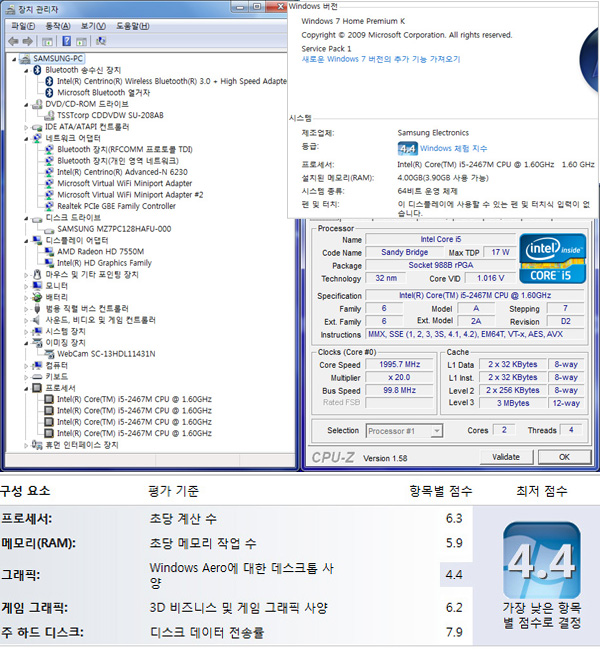
Task: Click the Sandy Bridge code name value
Action: pyautogui.click(x=404, y=252)
